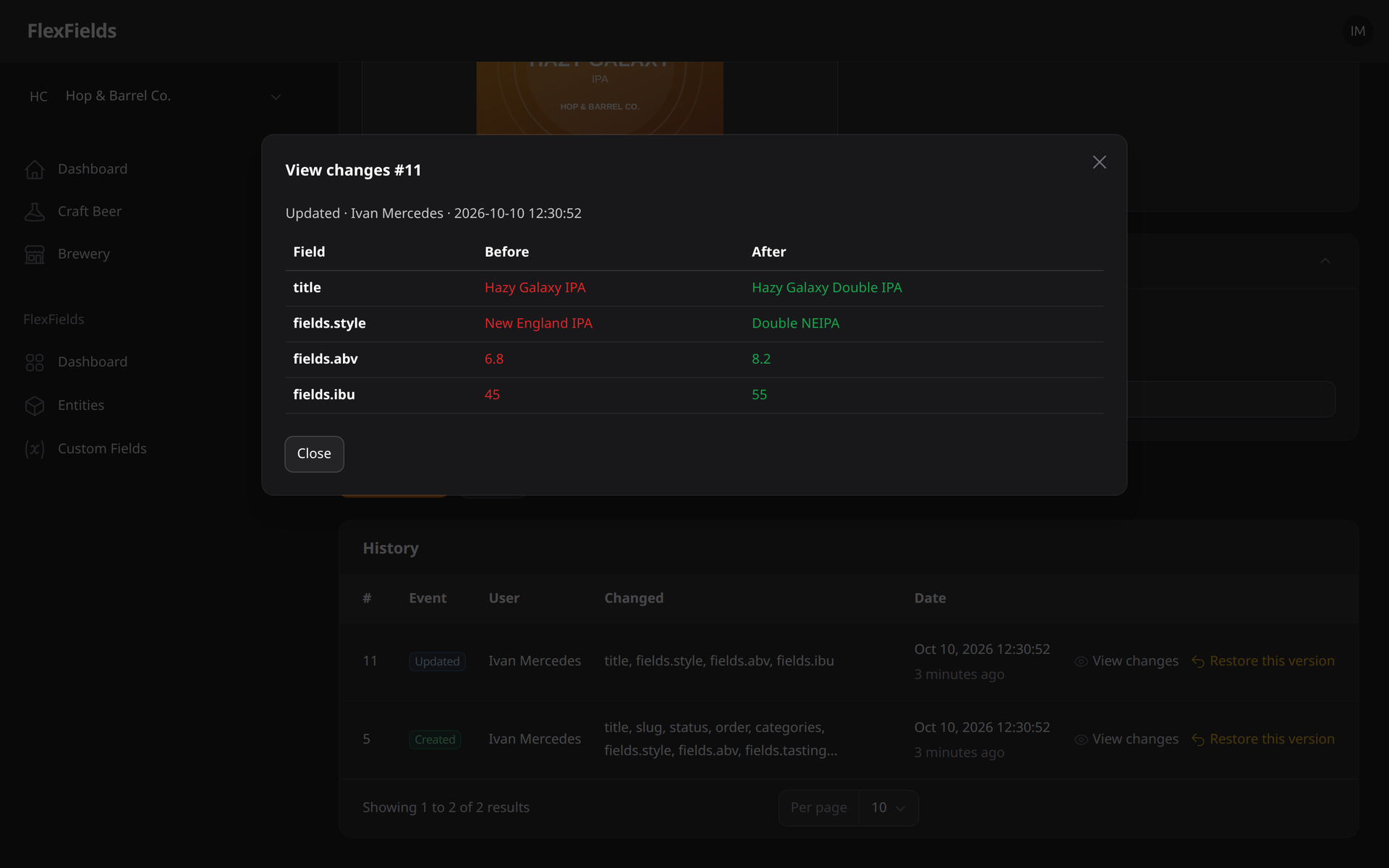The height and width of the screenshot is (868, 1389).
Task: Click the fields.style row label
Action: click(x=329, y=323)
